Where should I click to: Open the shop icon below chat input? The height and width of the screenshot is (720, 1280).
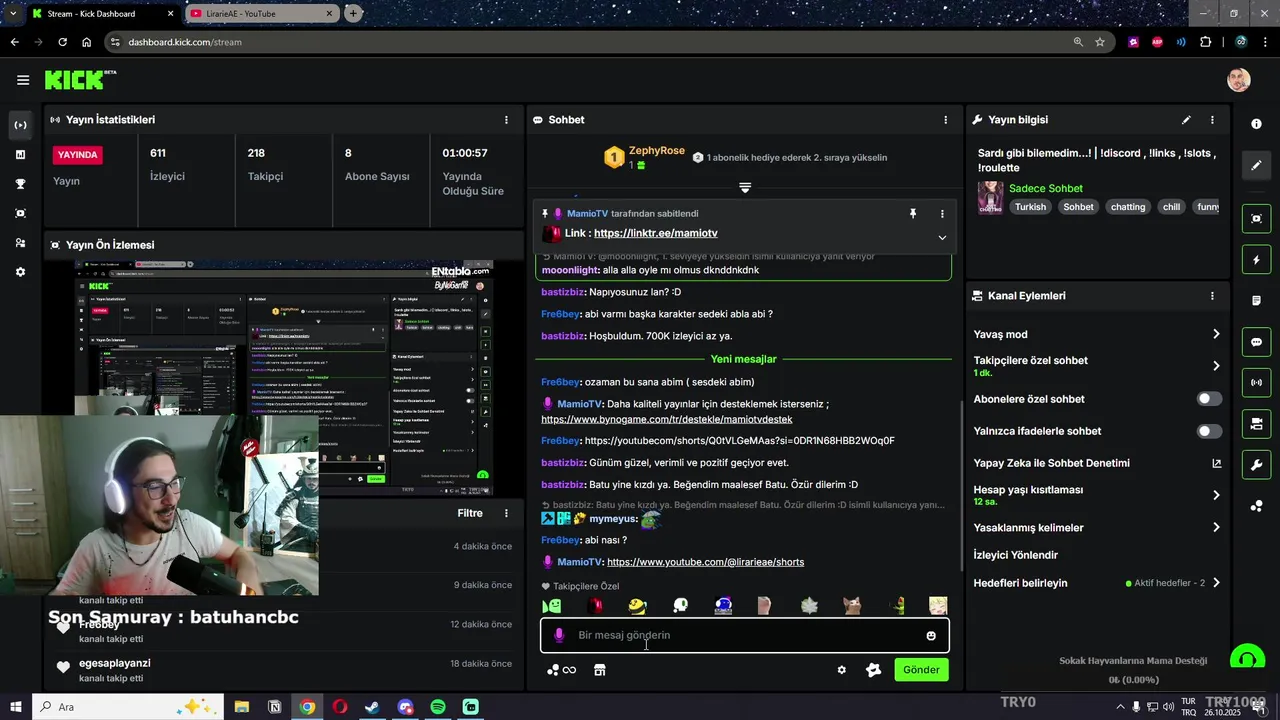pyautogui.click(x=600, y=670)
